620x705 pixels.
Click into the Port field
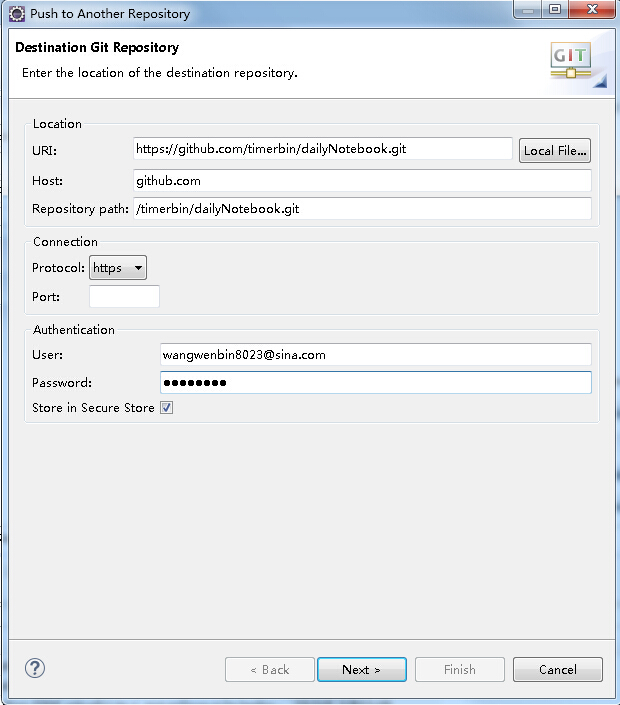(x=125, y=297)
